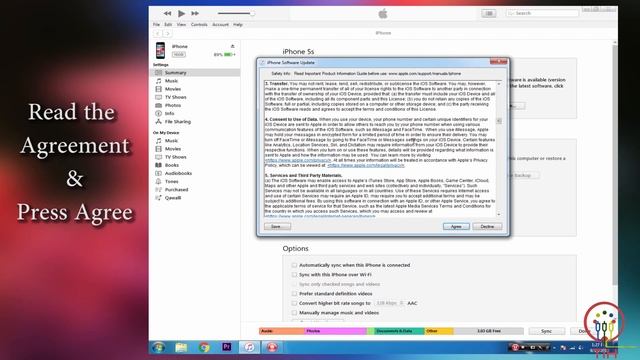Viewport: 640px width, 360px height.
Task: Toggle Sync only checked songs and videos
Action: [x=294, y=284]
